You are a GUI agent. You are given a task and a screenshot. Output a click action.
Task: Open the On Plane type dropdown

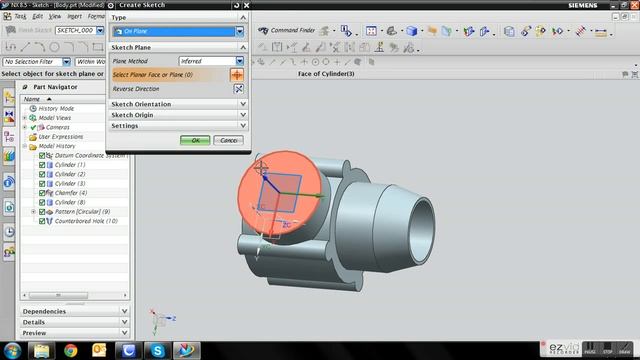[240, 31]
